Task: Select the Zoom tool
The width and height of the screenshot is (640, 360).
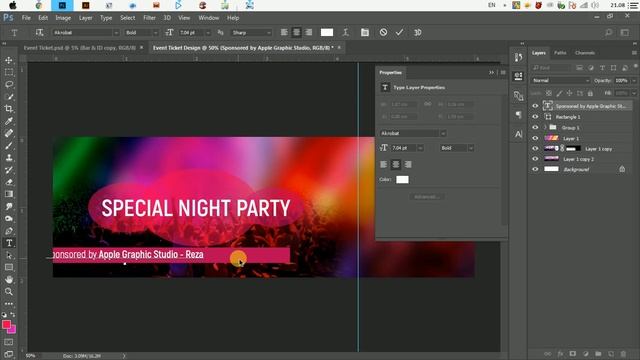Action: click(x=9, y=292)
